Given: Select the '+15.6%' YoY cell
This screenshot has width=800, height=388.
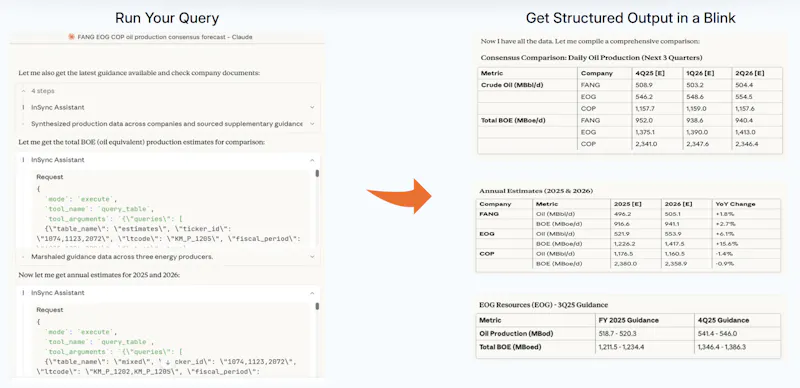Looking at the screenshot, I should [x=746, y=244].
